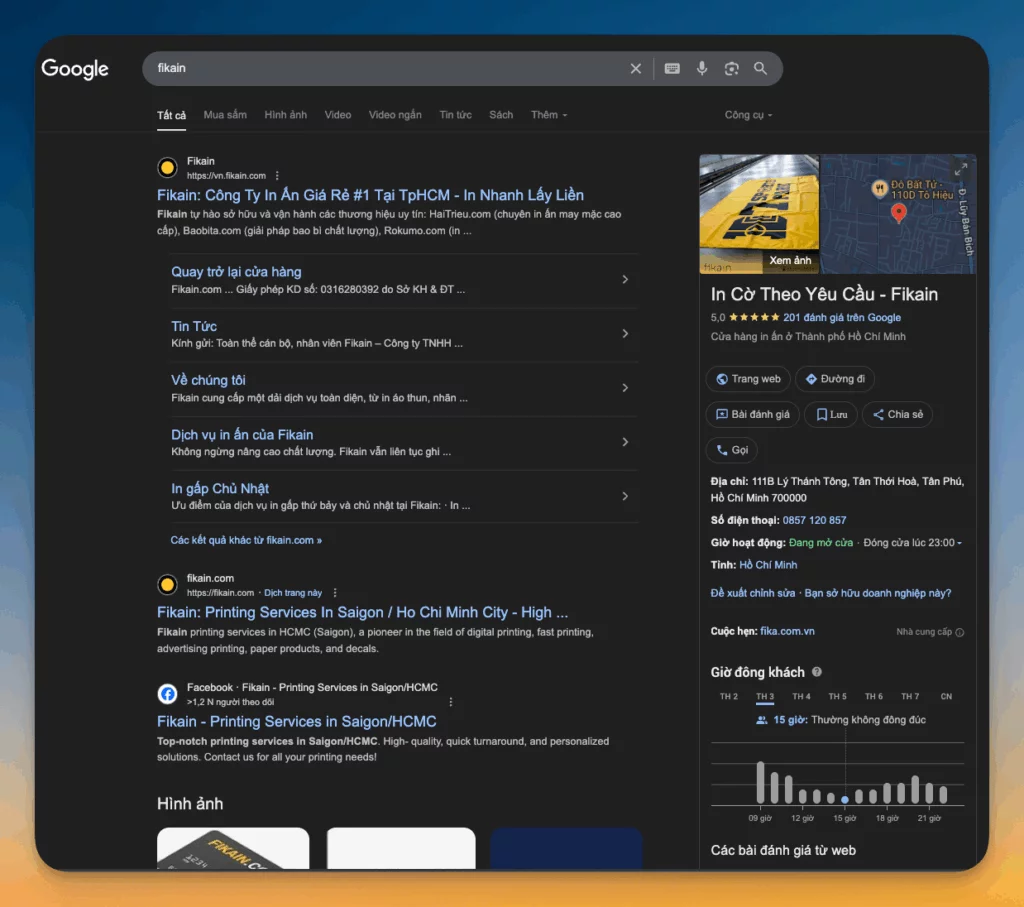The width and height of the screenshot is (1024, 907).
Task: Expand the Thêm dropdown
Action: click(549, 115)
